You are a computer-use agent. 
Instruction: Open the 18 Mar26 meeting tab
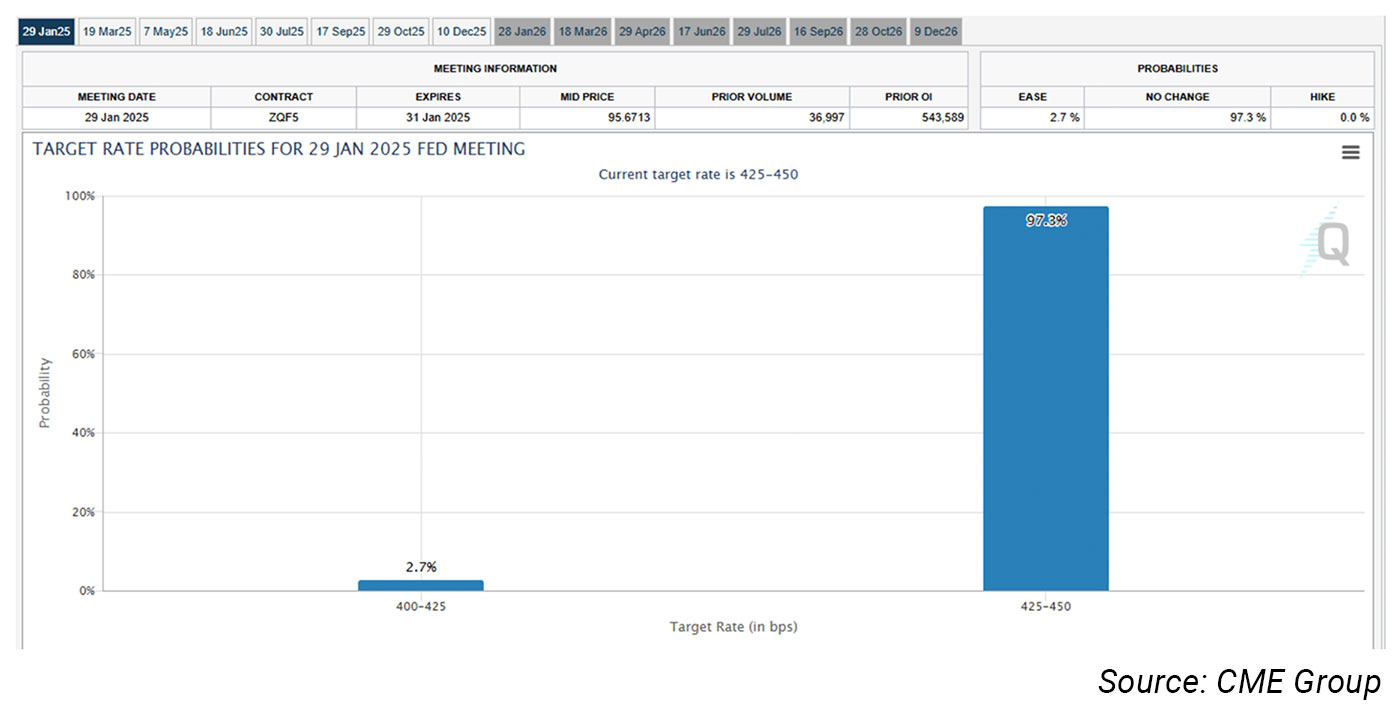[582, 32]
